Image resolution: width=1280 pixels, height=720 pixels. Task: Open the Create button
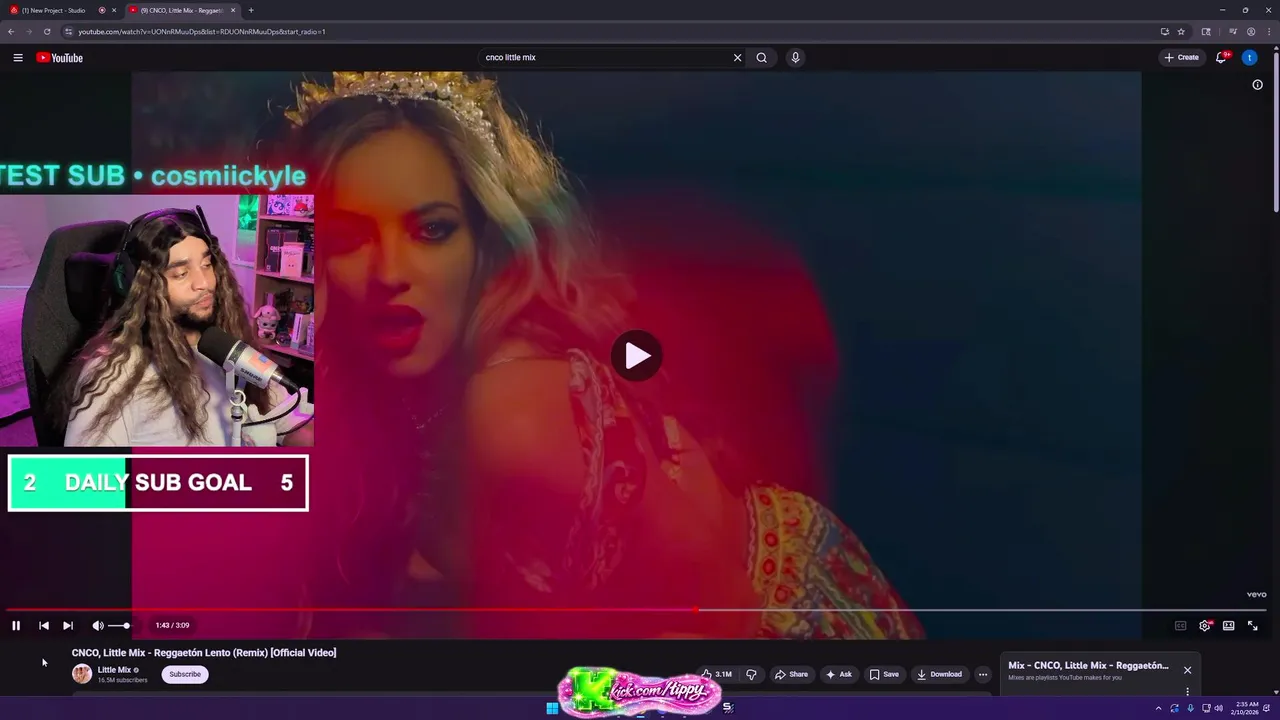pyautogui.click(x=1181, y=58)
